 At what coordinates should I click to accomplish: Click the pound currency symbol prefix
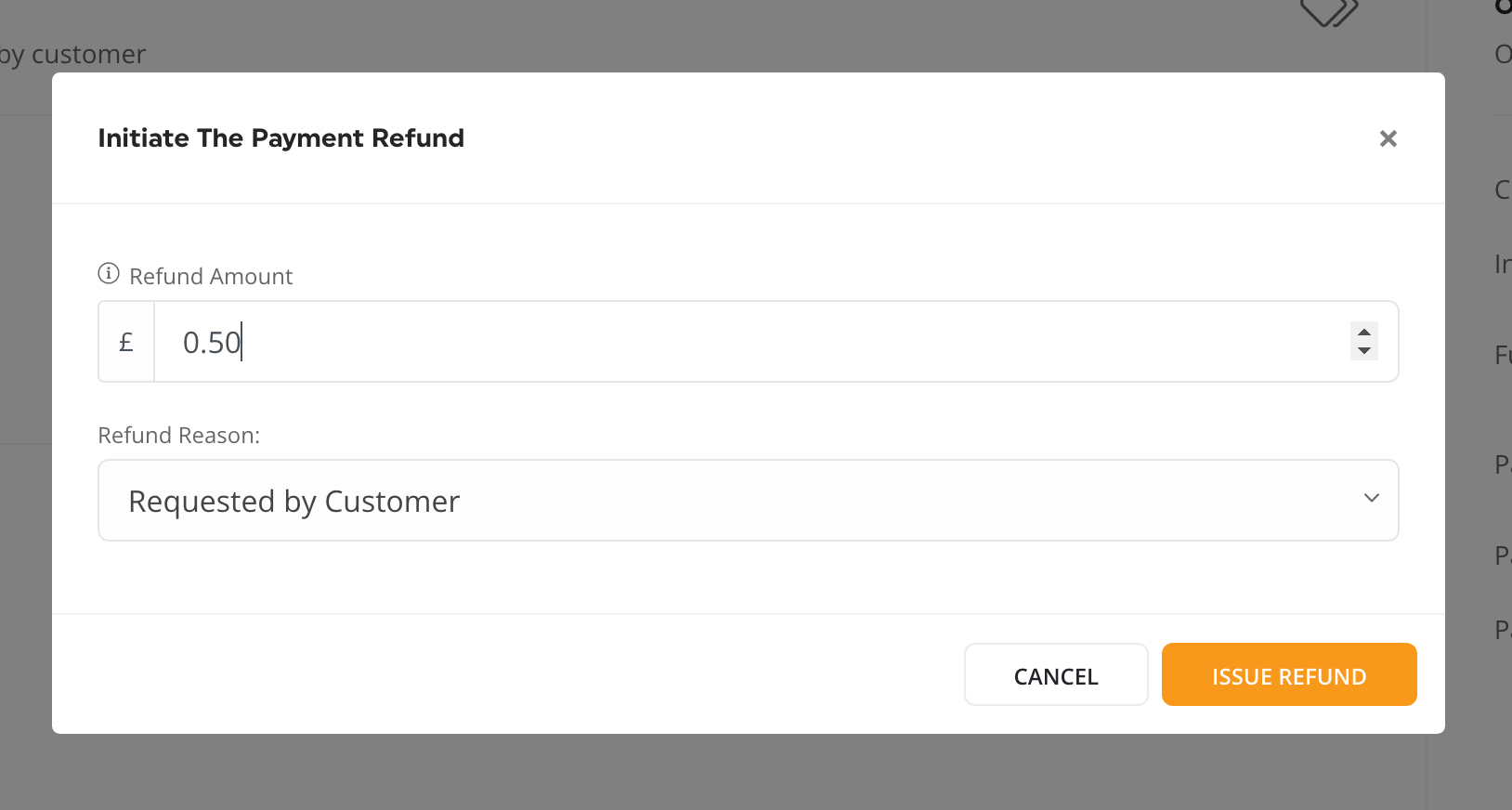(126, 342)
